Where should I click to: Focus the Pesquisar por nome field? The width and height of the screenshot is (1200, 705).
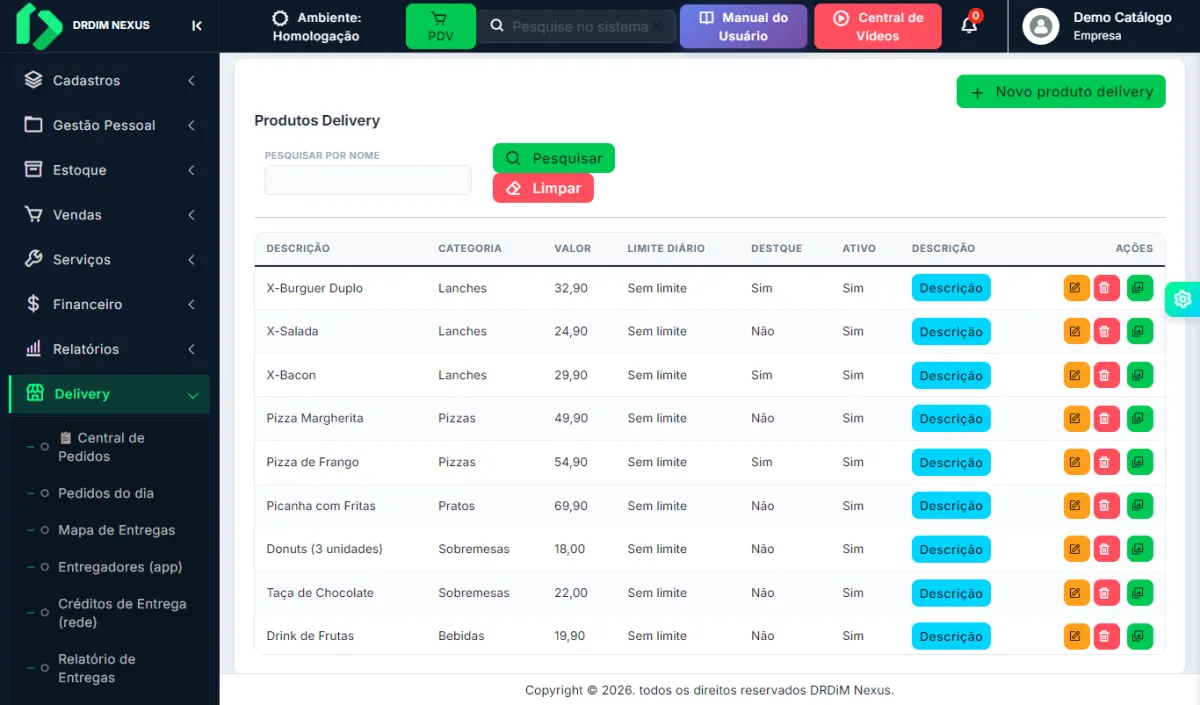pyautogui.click(x=368, y=180)
